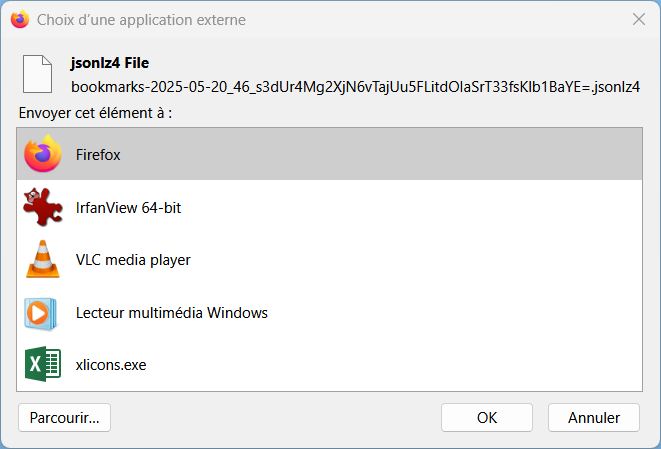Pick the Windows media player icon

[x=40, y=313]
